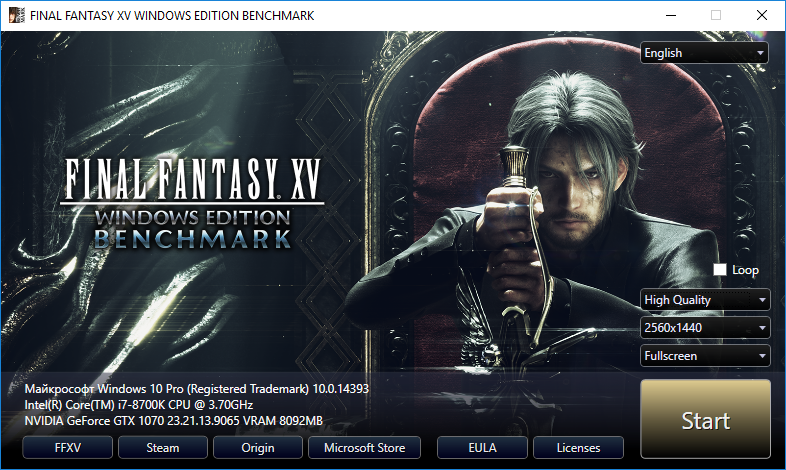Open the 2560x1440 resolution dropdown
The width and height of the screenshot is (786, 470).
[705, 328]
